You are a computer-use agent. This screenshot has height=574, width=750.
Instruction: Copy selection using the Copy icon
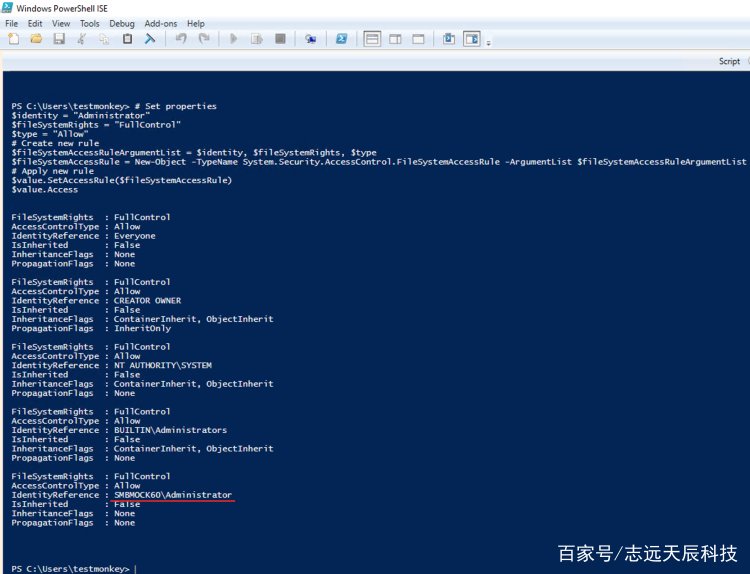104,39
